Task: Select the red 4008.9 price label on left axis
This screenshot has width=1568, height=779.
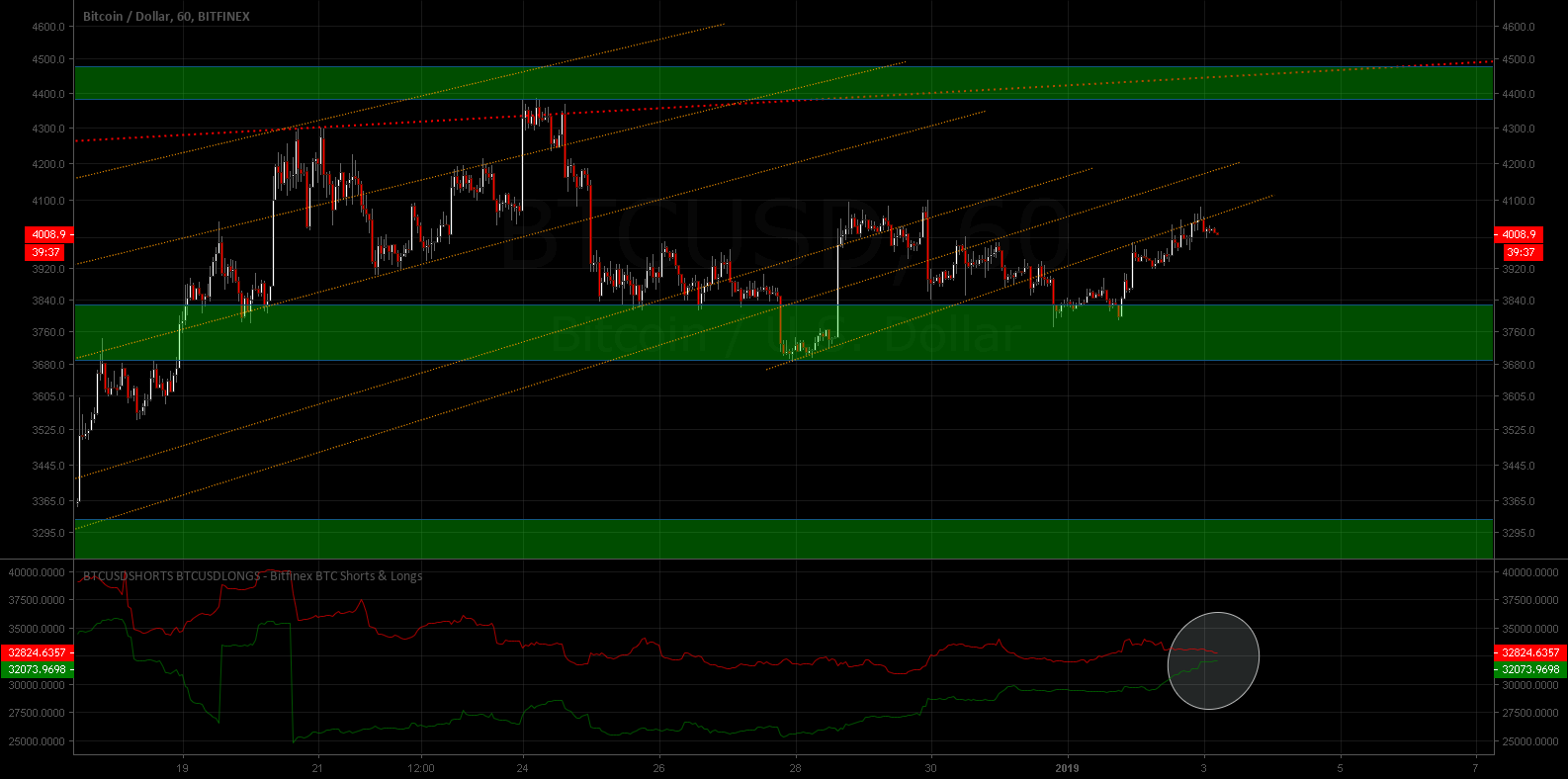Action: pyautogui.click(x=47, y=235)
